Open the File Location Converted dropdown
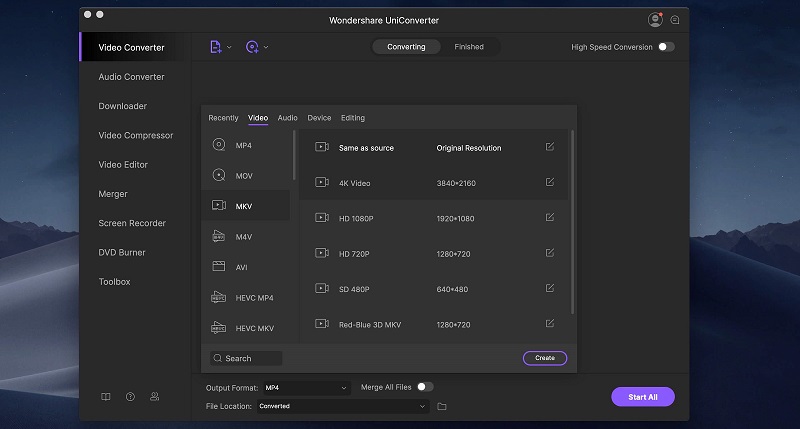Screen dimensions: 800x429 click(x=343, y=406)
